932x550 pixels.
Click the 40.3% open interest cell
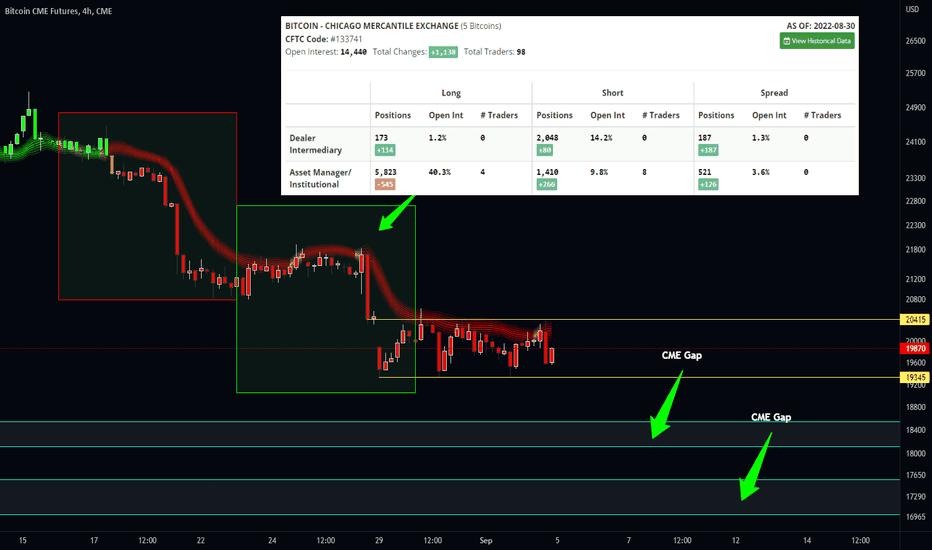tap(439, 172)
